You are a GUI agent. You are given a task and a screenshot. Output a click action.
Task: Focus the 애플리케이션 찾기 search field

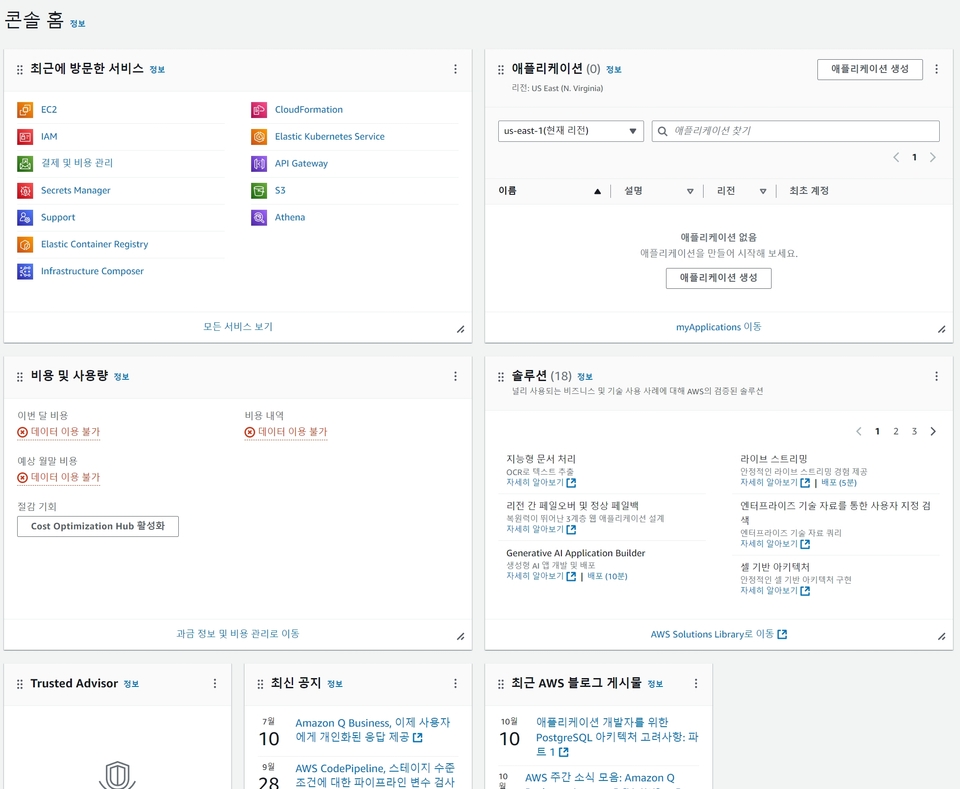coord(795,131)
